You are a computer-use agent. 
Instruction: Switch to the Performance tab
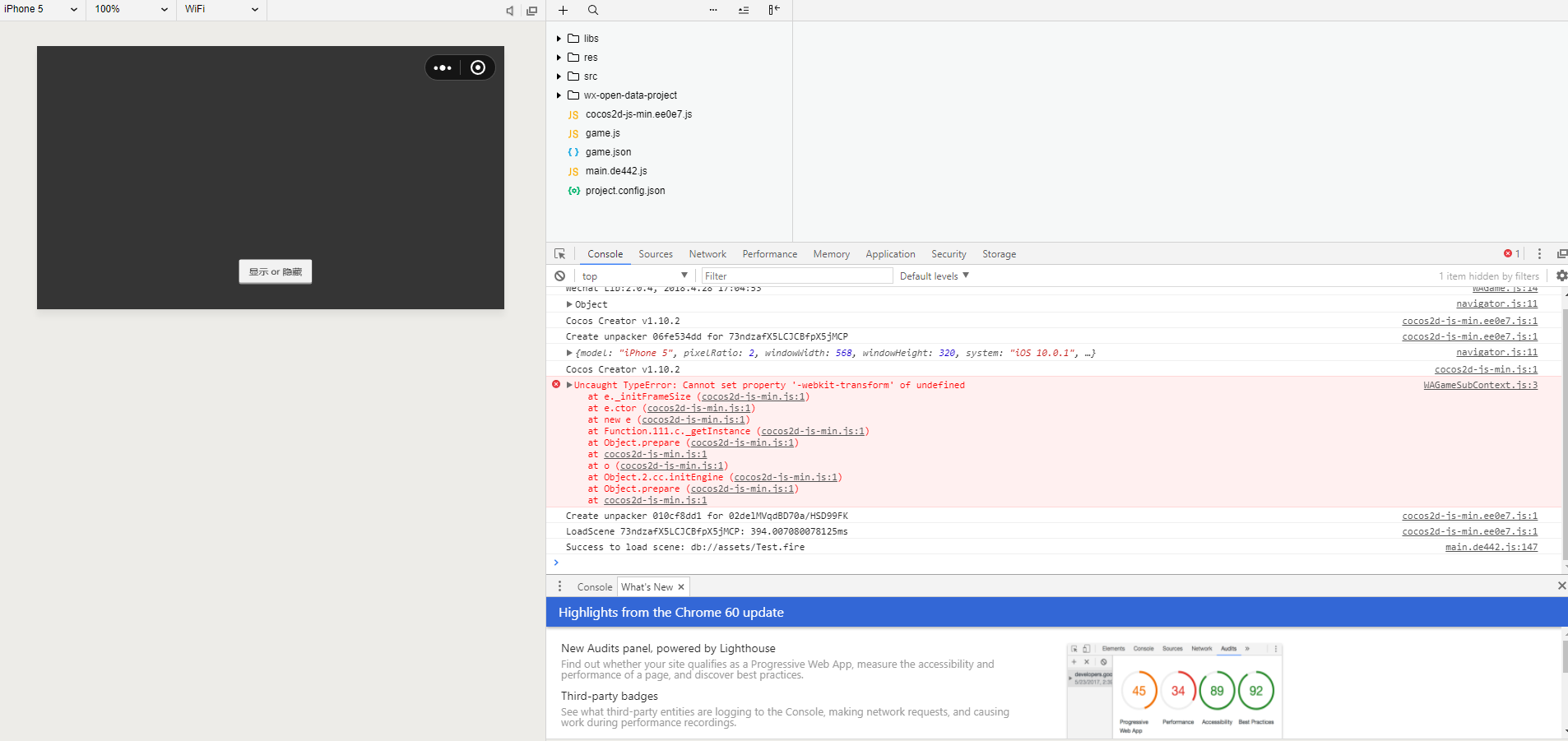pyautogui.click(x=770, y=254)
